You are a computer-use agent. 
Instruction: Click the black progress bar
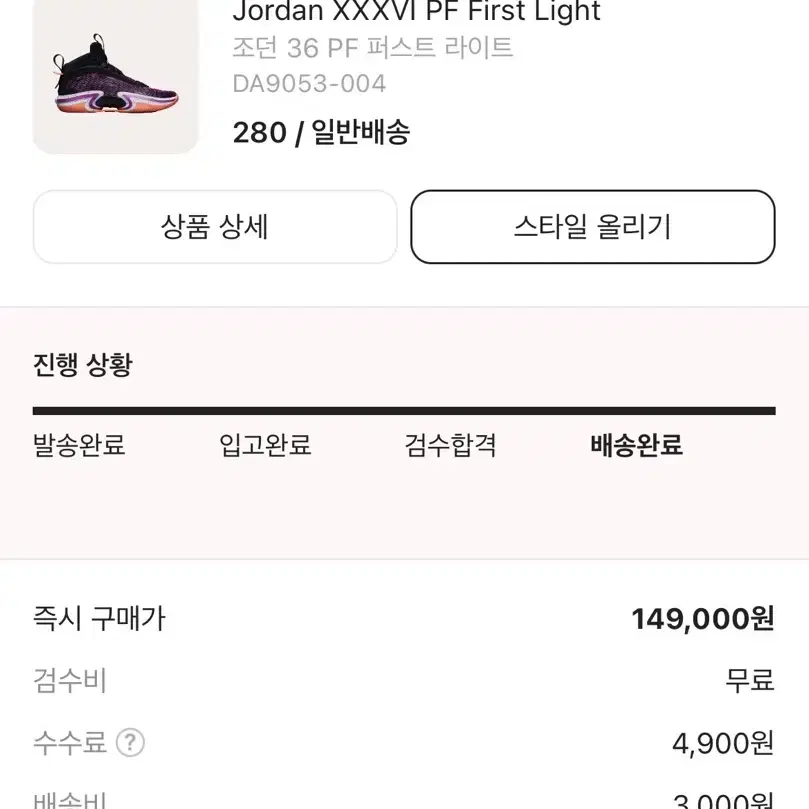(404, 411)
